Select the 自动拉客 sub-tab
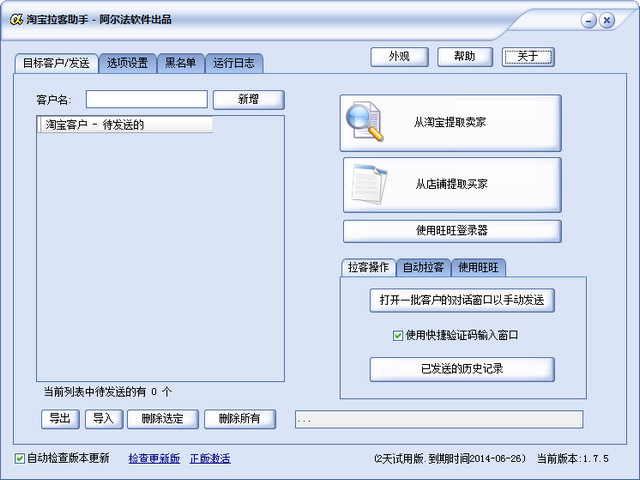This screenshot has width=640, height=480. click(423, 267)
